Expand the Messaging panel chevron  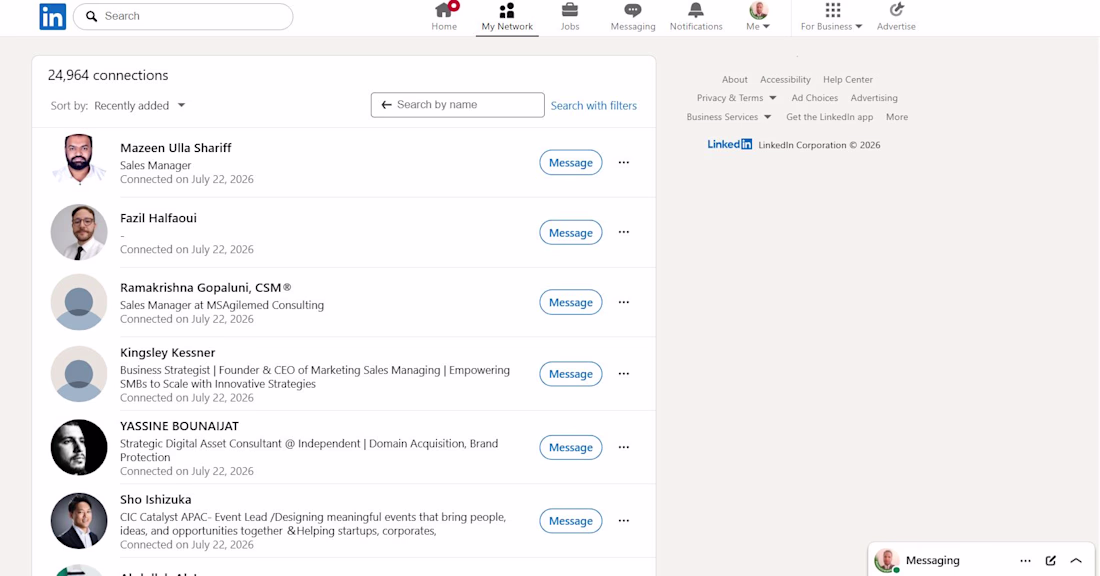click(x=1075, y=560)
